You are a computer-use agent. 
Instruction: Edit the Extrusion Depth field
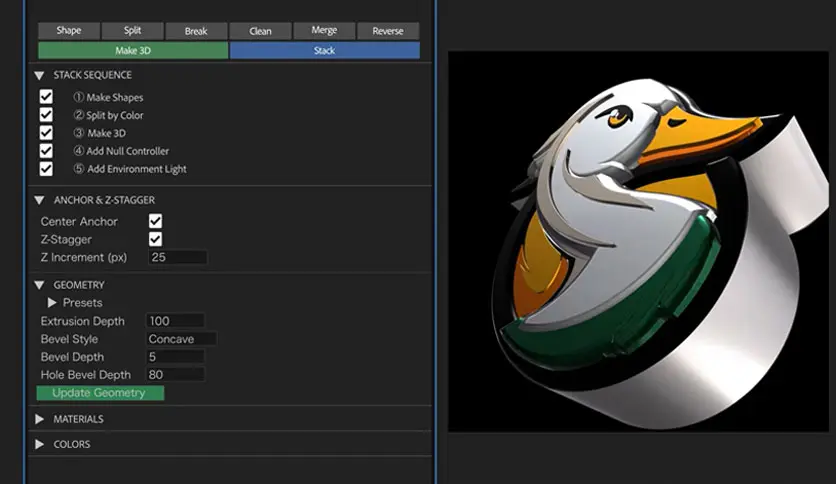pos(175,321)
